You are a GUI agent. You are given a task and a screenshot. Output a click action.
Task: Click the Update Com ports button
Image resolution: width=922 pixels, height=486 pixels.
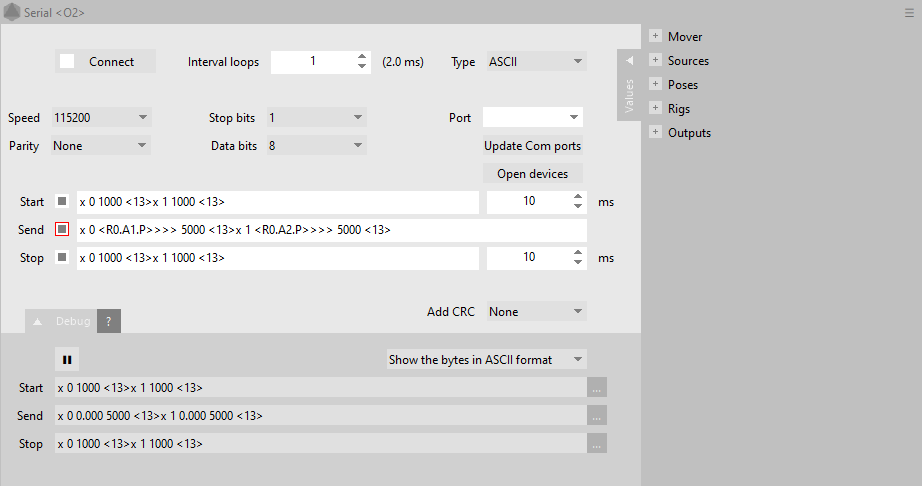pyautogui.click(x=532, y=146)
